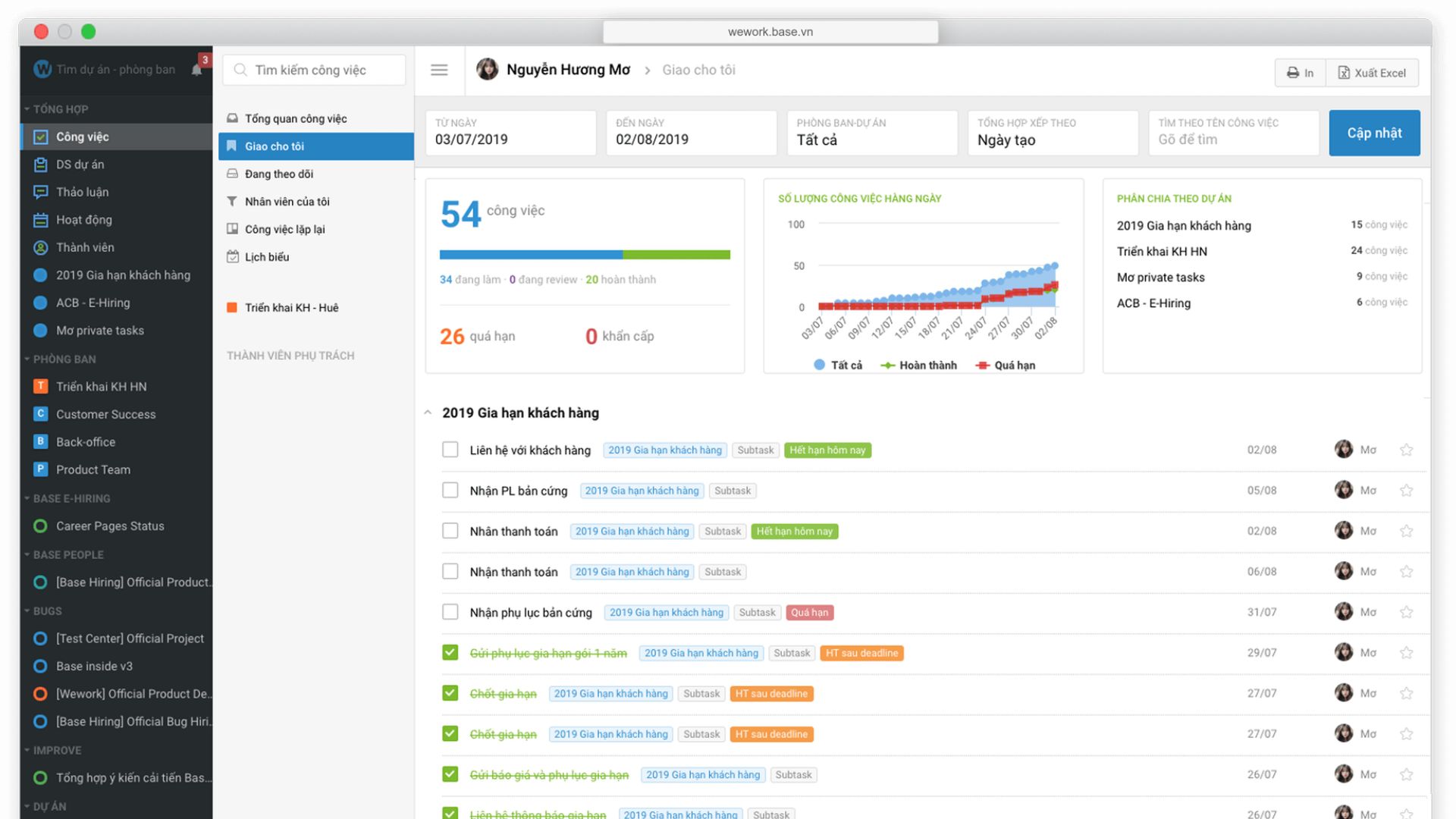Click the ACB - E-Hiring blue dot icon
The image size is (1456, 819).
pos(41,303)
